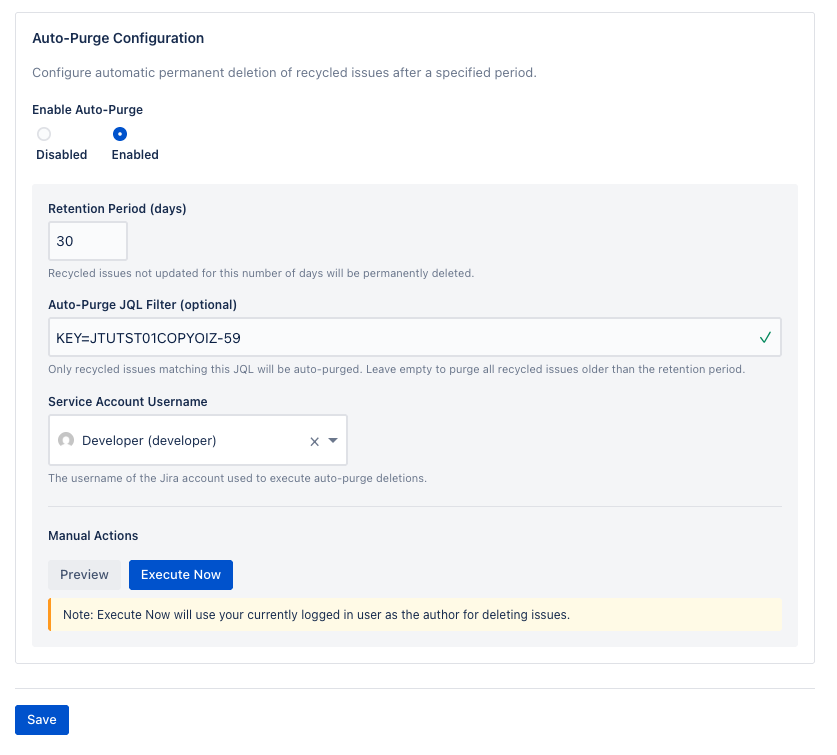Select the Enabled radio button
This screenshot has width=837, height=755.
pos(120,134)
